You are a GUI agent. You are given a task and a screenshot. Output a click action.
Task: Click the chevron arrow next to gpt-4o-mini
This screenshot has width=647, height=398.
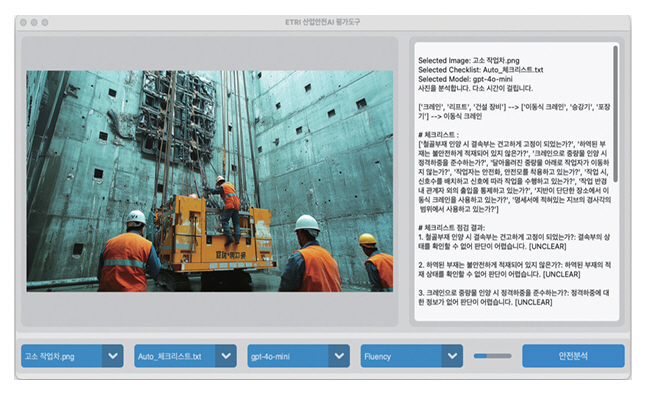coord(339,356)
